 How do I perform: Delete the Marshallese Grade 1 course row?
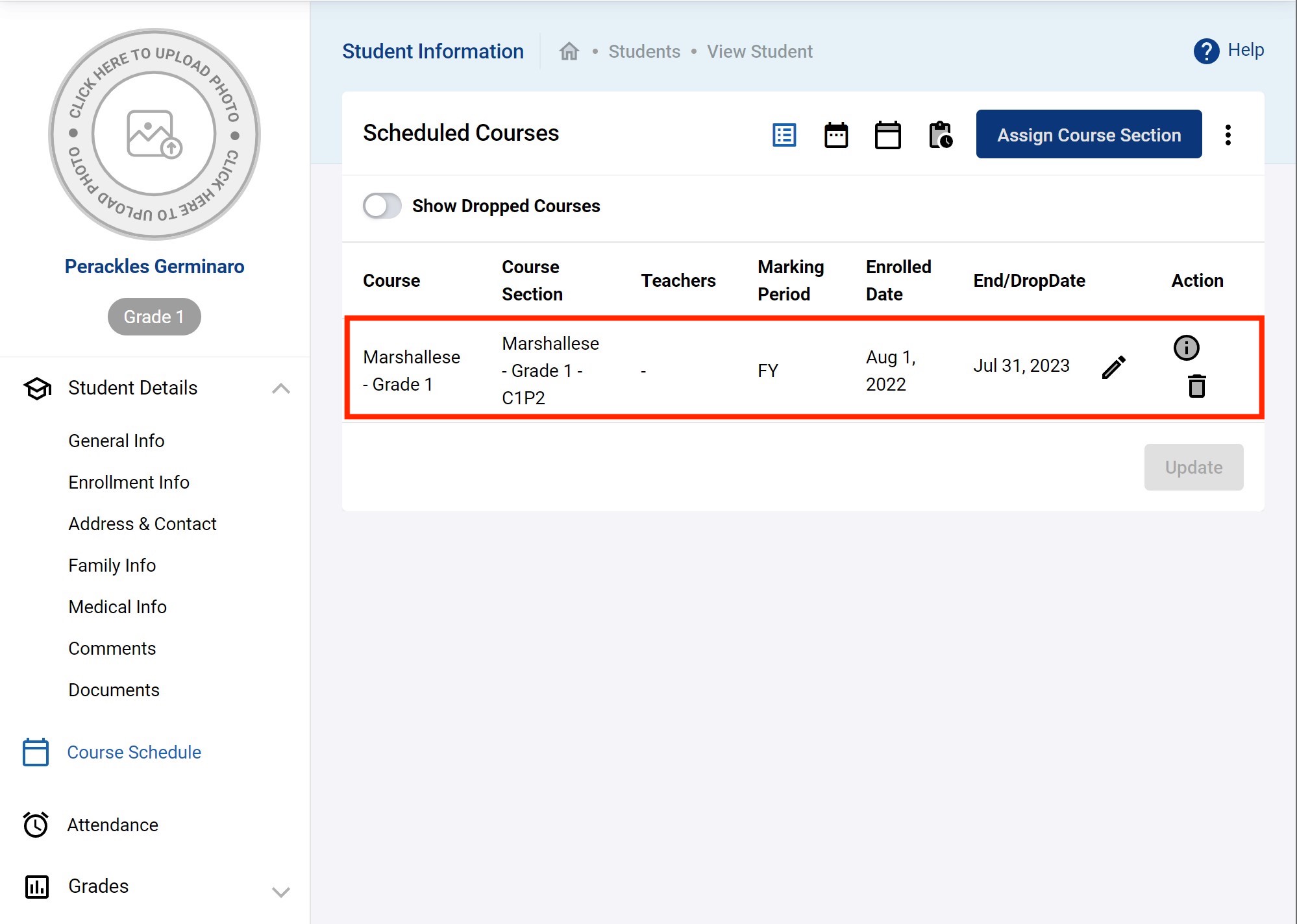pos(1196,387)
